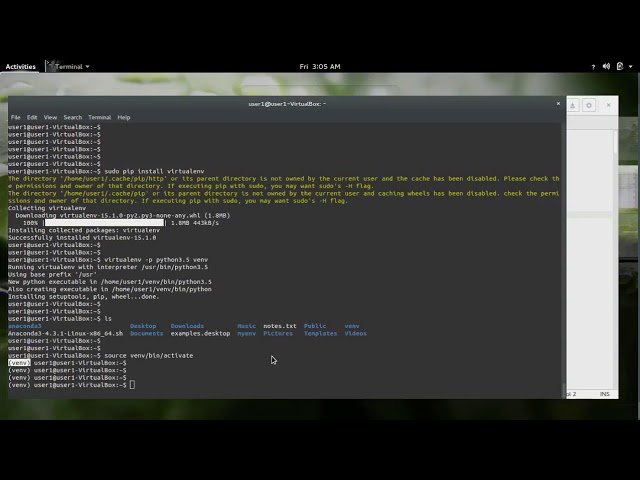Click the 'sudo pip install virtualenv' command
The width and height of the screenshot is (640, 480).
[154, 171]
